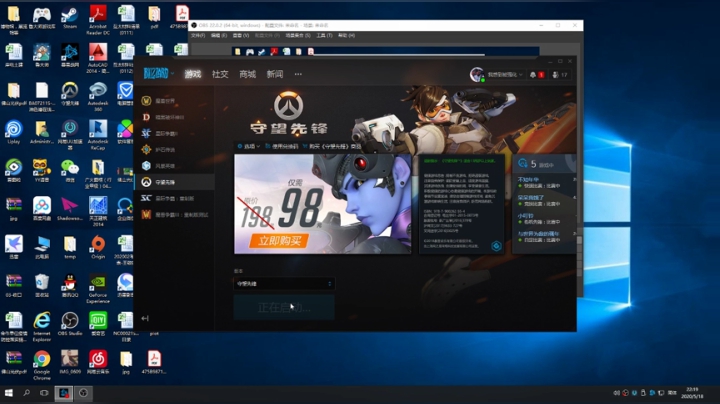Open the 5 friends in-game panel header
The image size is (720, 404).
pos(544,164)
